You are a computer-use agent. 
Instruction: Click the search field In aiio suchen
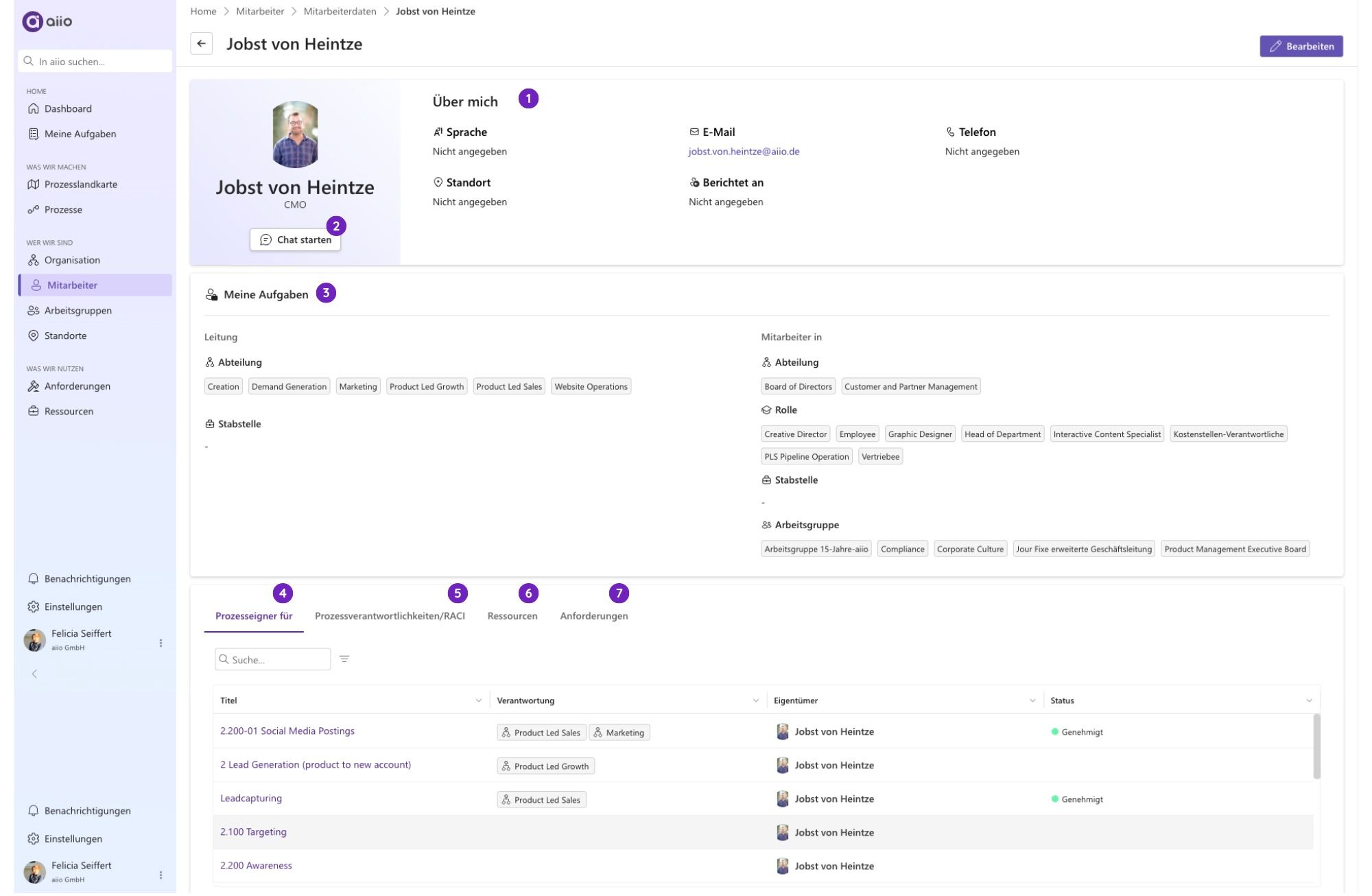point(95,61)
